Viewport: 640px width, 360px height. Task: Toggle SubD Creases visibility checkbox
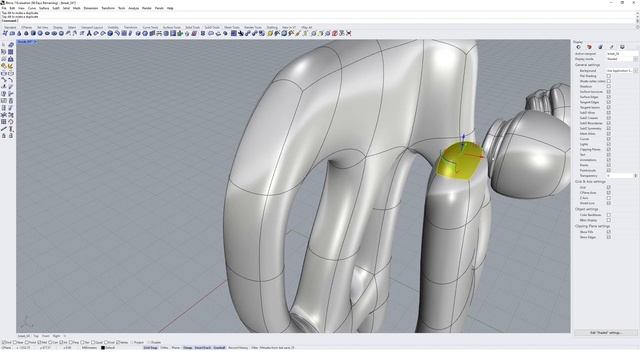(609, 118)
